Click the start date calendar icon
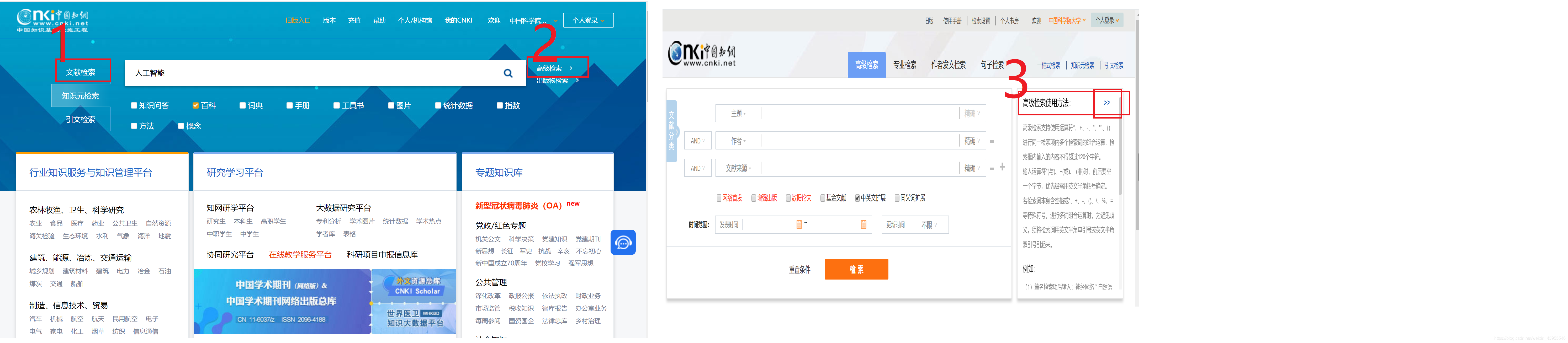1568x343 pixels. (x=799, y=225)
